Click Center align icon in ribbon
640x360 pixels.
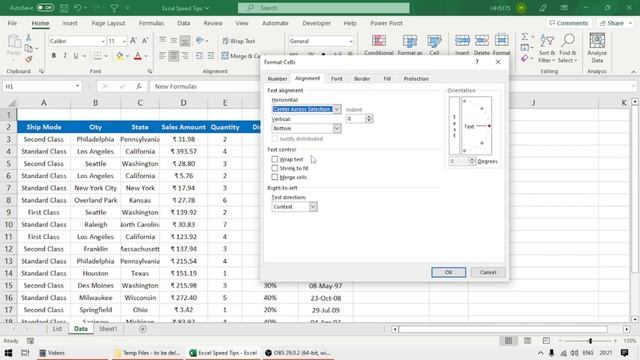pos(173,56)
